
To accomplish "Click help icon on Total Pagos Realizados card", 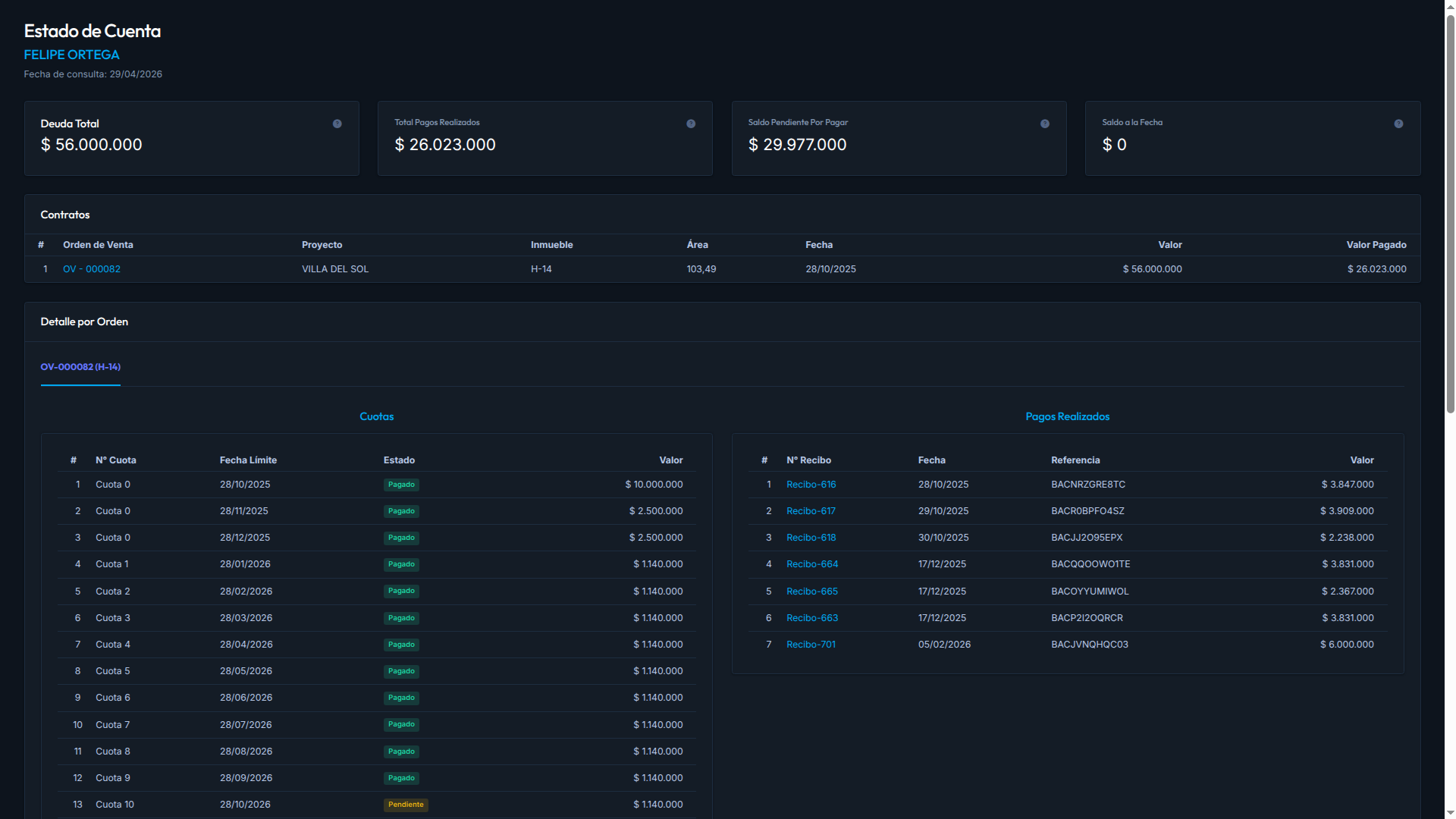I will tap(691, 124).
